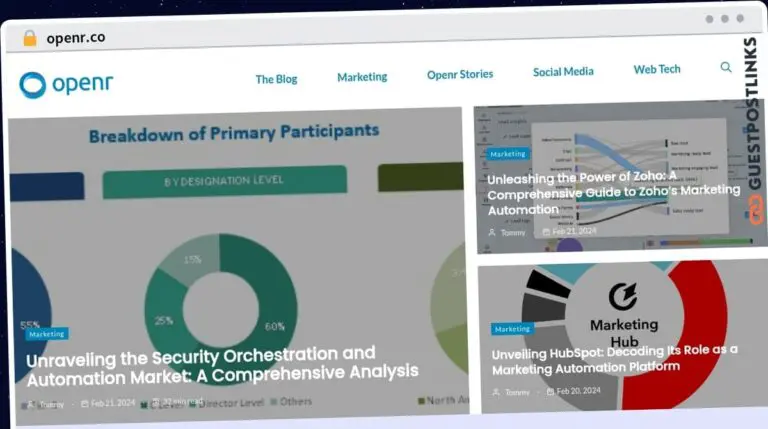This screenshot has width=768, height=429.
Task: Click the padlock icon beside openr.co
Action: [x=30, y=38]
